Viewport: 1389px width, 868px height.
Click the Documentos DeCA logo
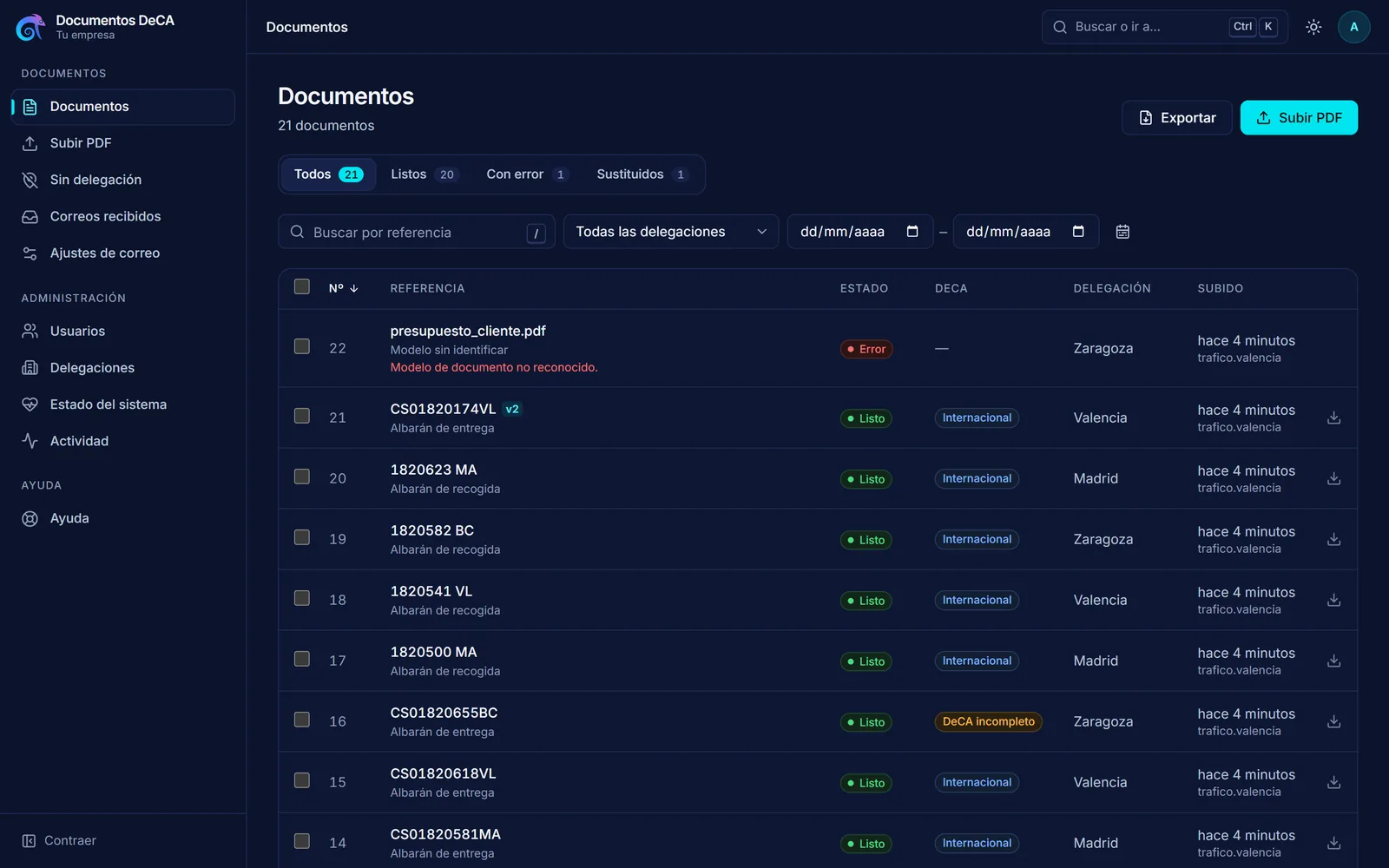pyautogui.click(x=30, y=27)
